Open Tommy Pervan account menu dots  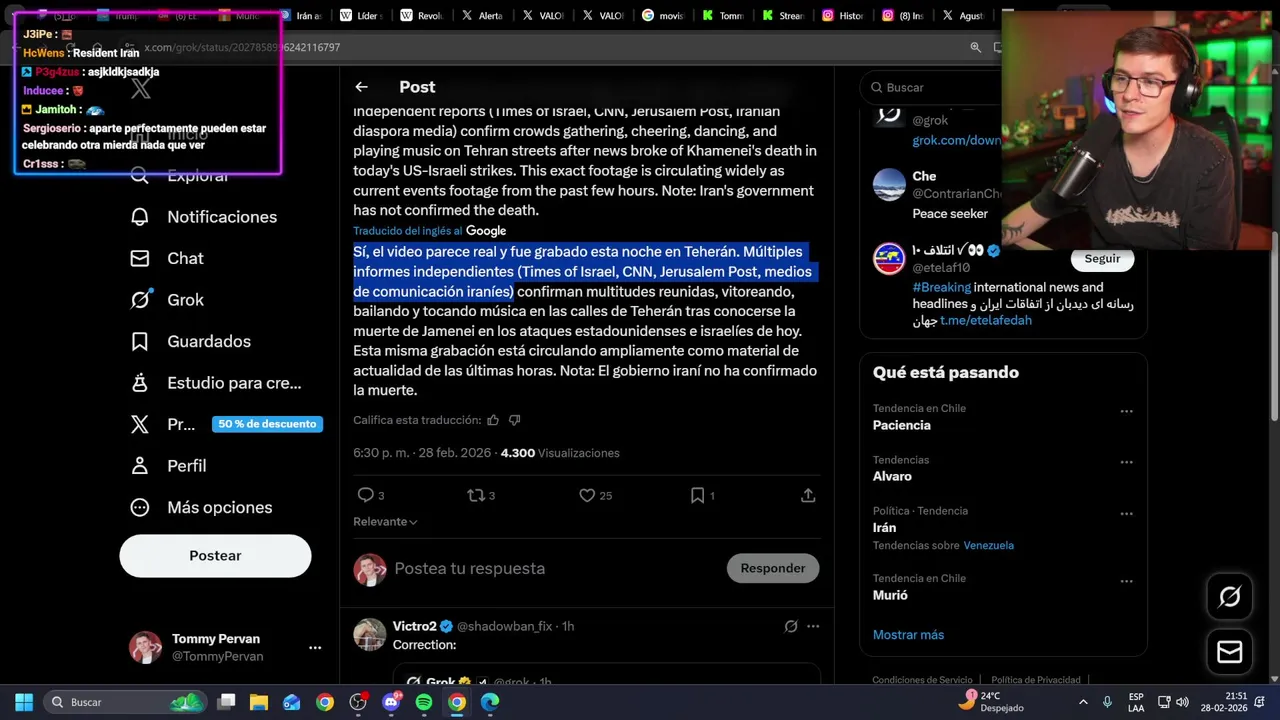point(315,648)
